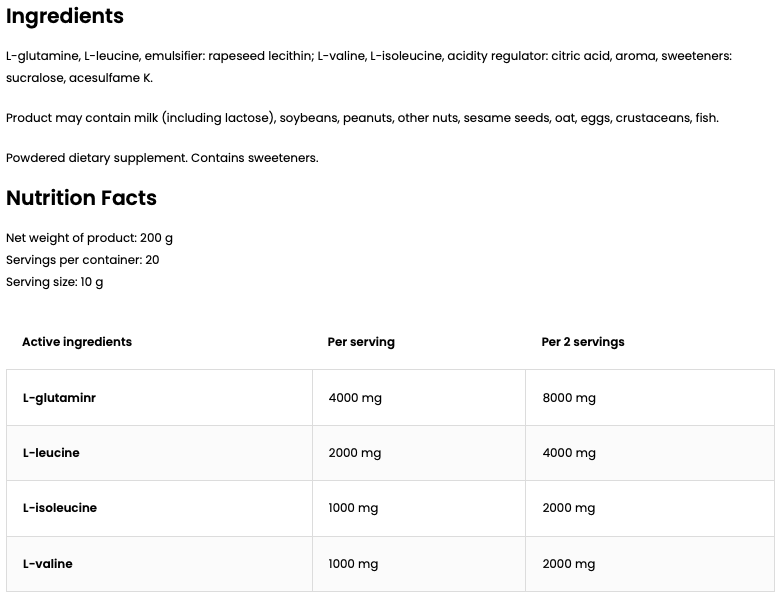Click the Nutrition Facts heading

pyautogui.click(x=81, y=198)
